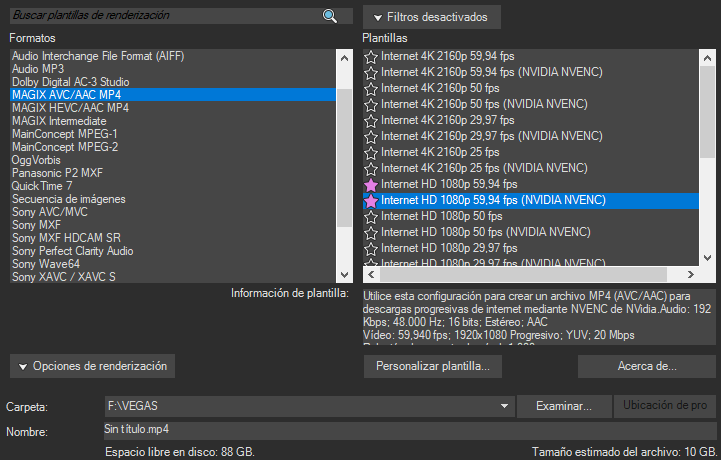The height and width of the screenshot is (460, 721).
Task: Click Plantillas list scroll-down arrow
Action: pos(708,258)
